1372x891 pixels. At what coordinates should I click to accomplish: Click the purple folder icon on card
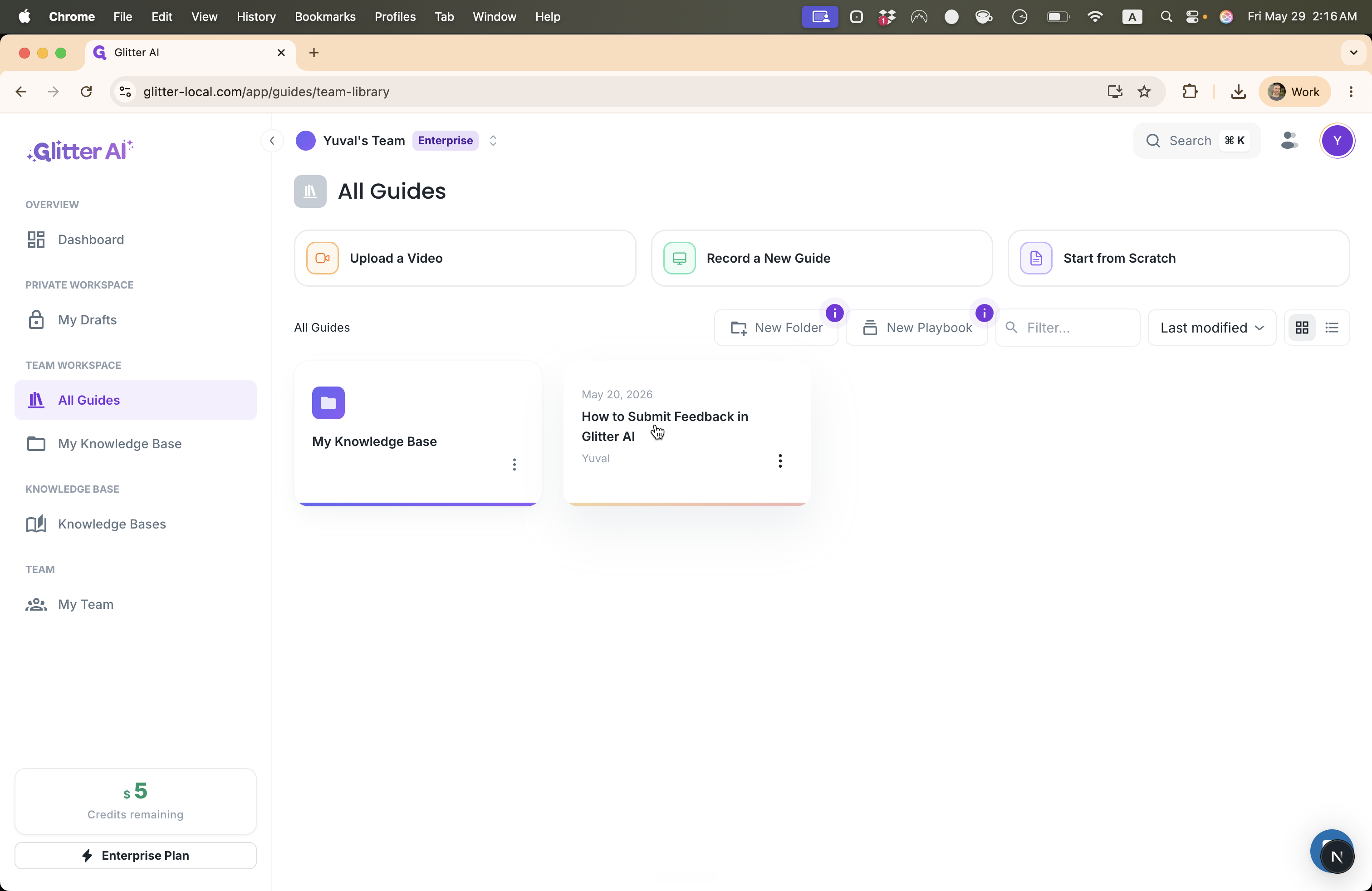[x=328, y=403]
